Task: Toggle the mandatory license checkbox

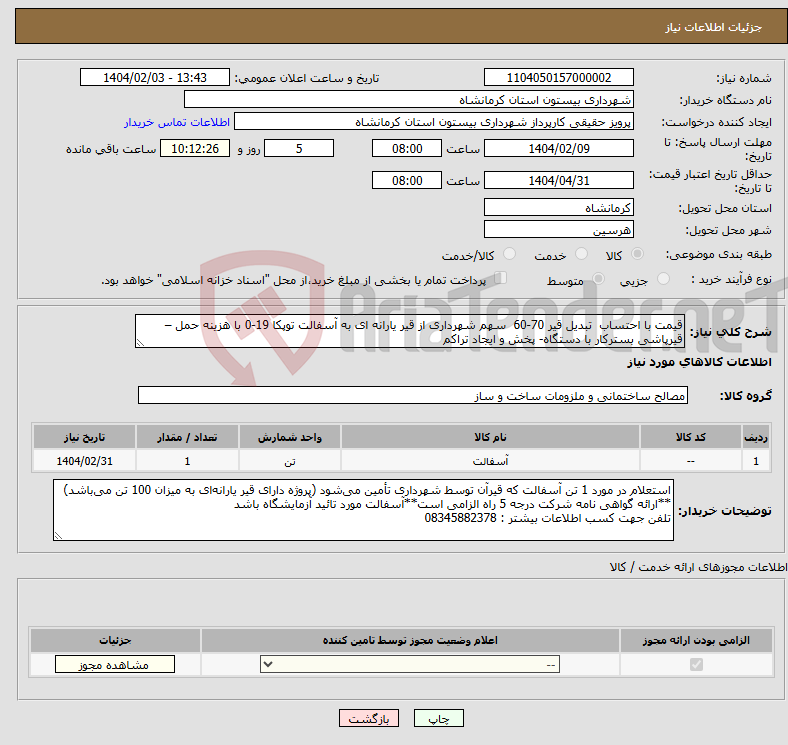Action: (696, 665)
